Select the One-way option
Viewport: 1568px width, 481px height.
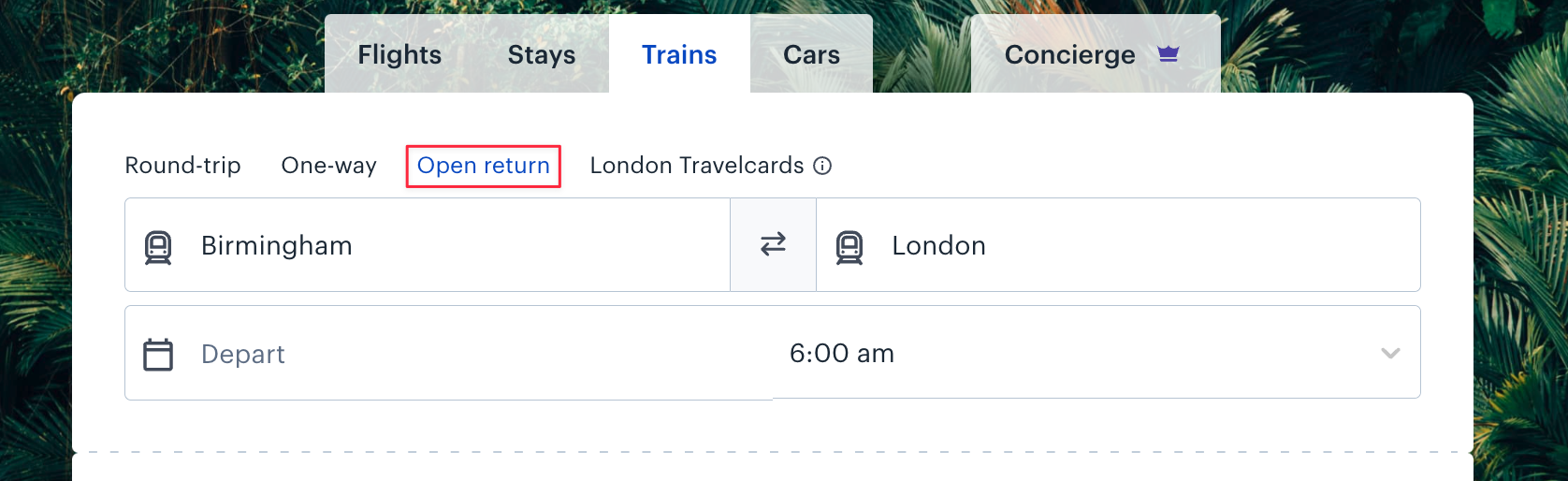pos(329,166)
